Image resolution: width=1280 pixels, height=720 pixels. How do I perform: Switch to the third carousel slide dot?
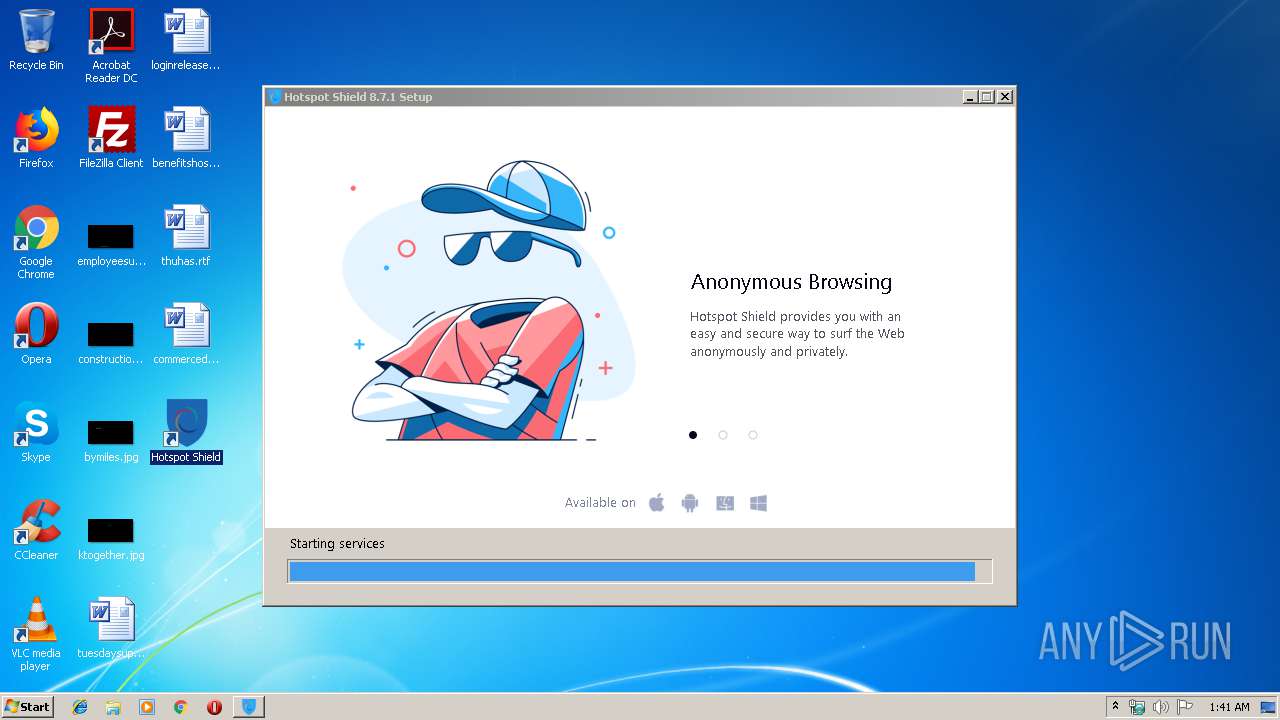[x=753, y=435]
